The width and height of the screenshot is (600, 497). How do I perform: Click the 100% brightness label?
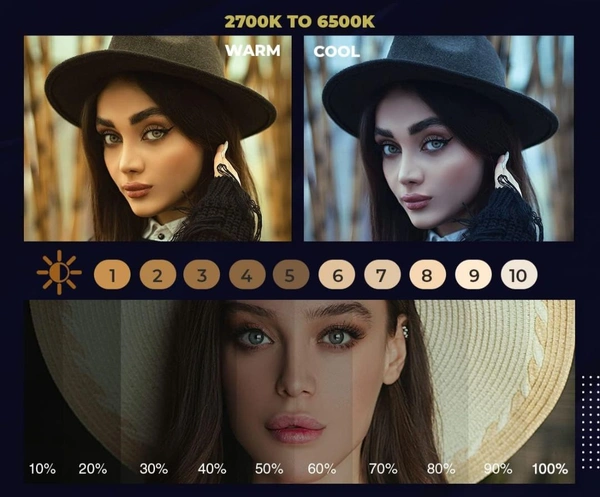point(550,469)
